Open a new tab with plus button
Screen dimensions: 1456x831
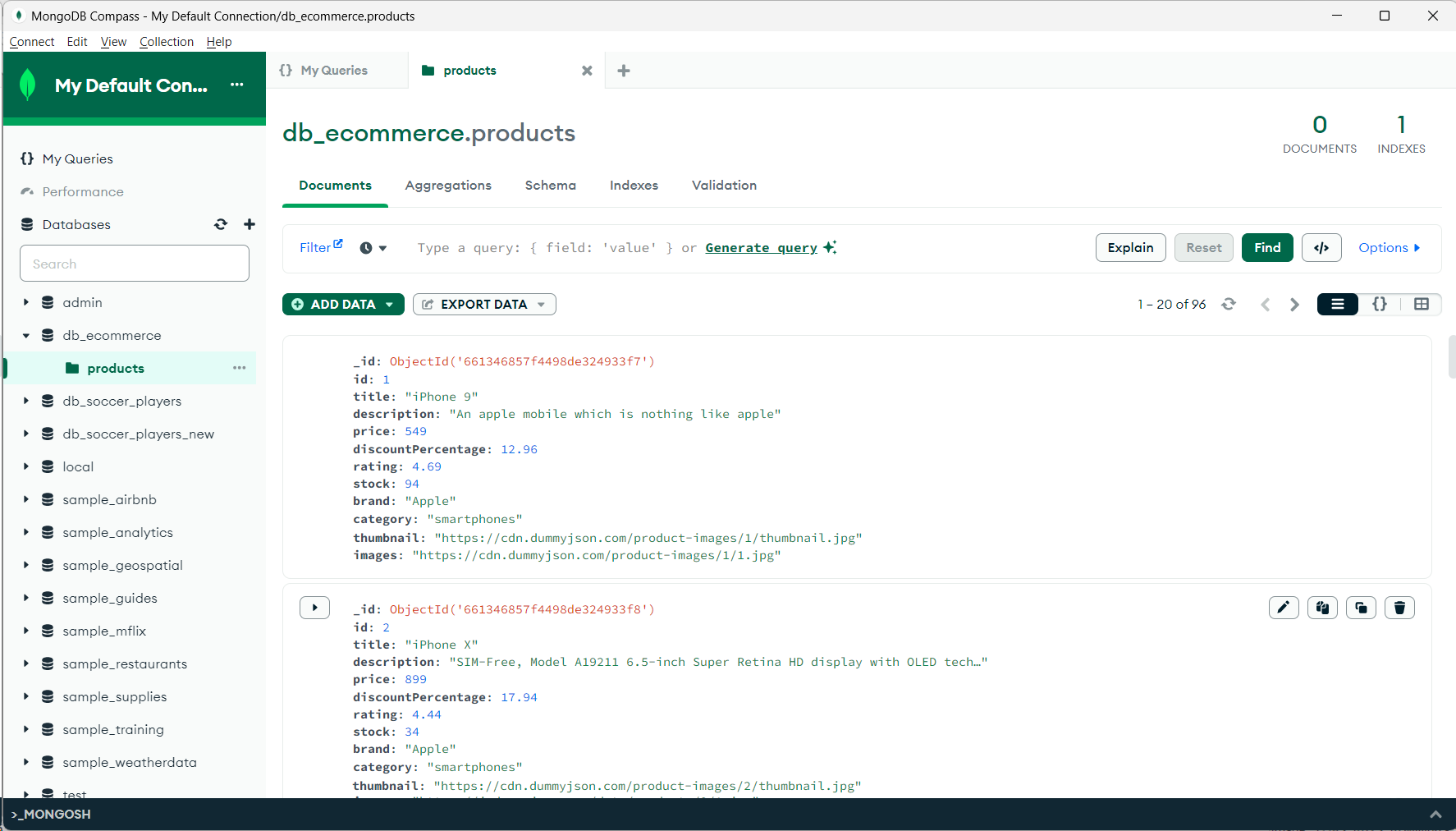coord(624,71)
